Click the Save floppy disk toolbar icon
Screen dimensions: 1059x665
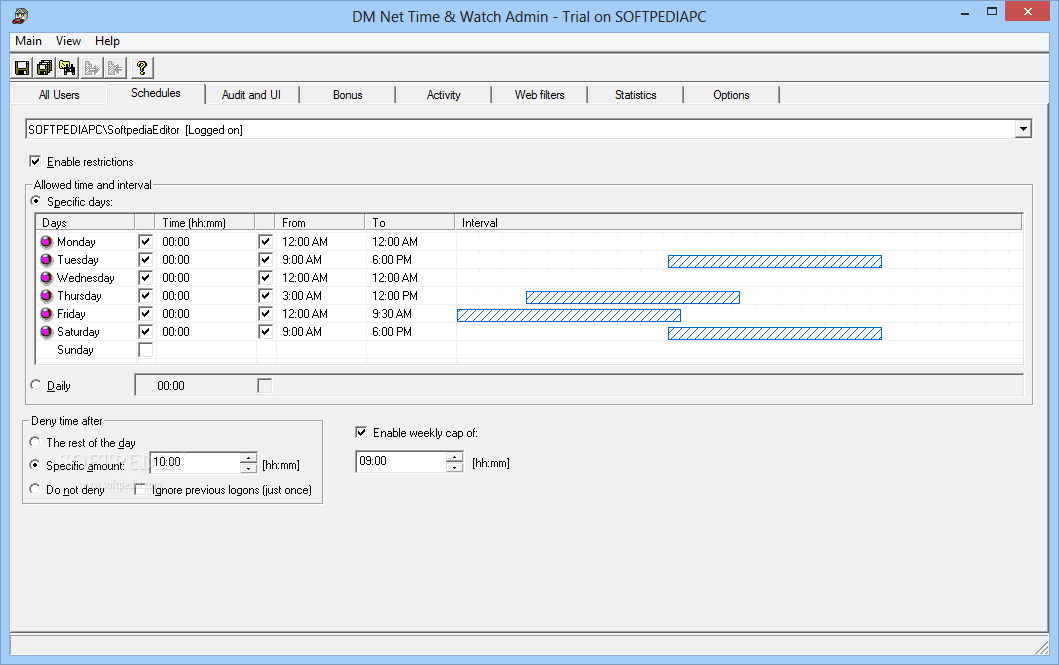click(x=22, y=68)
